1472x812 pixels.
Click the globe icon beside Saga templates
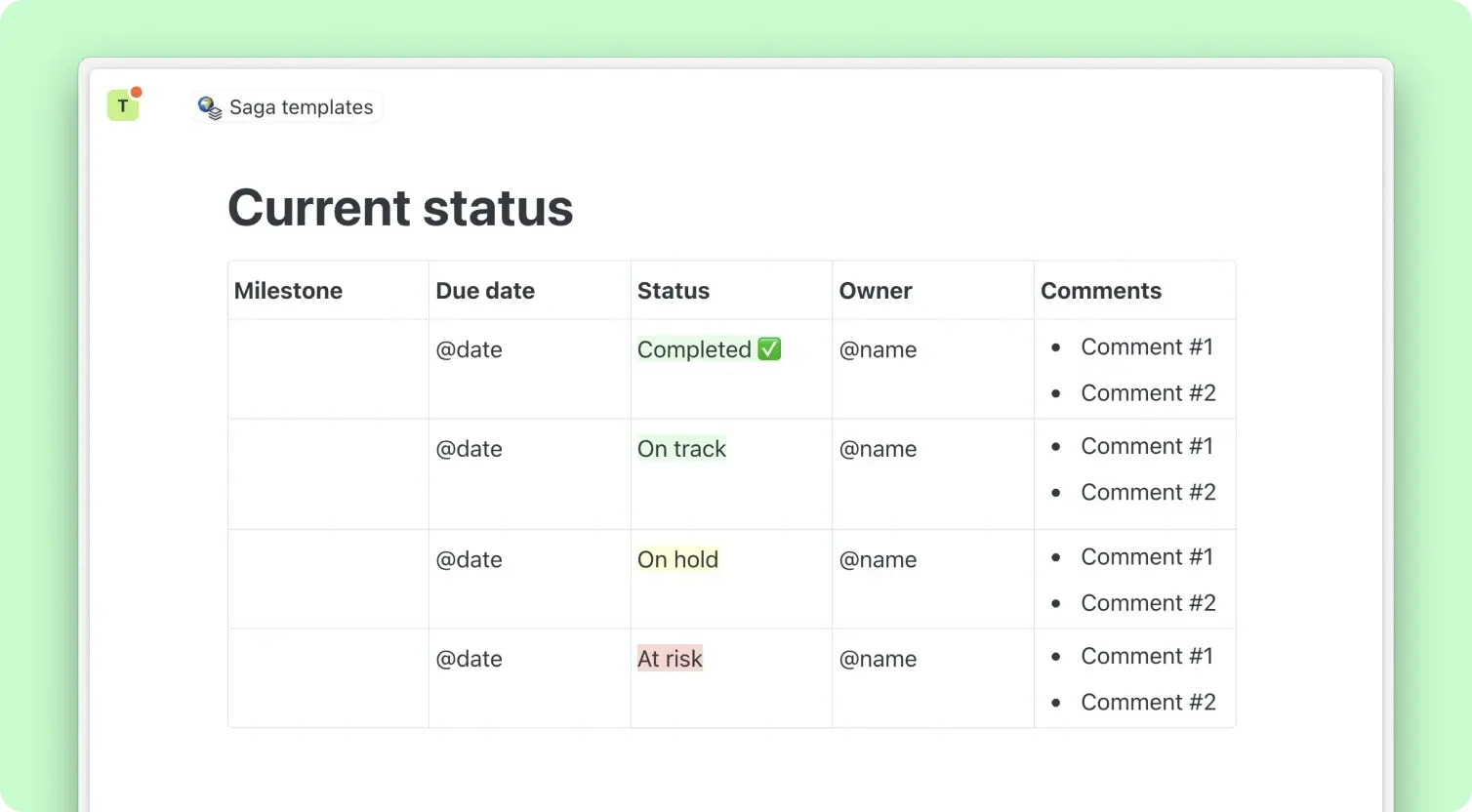[210, 107]
